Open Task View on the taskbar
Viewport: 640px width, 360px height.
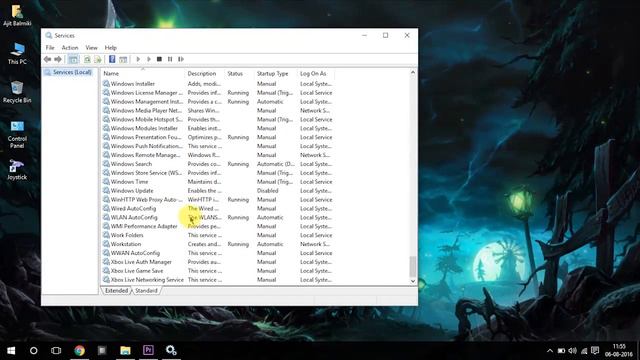pyautogui.click(x=56, y=350)
